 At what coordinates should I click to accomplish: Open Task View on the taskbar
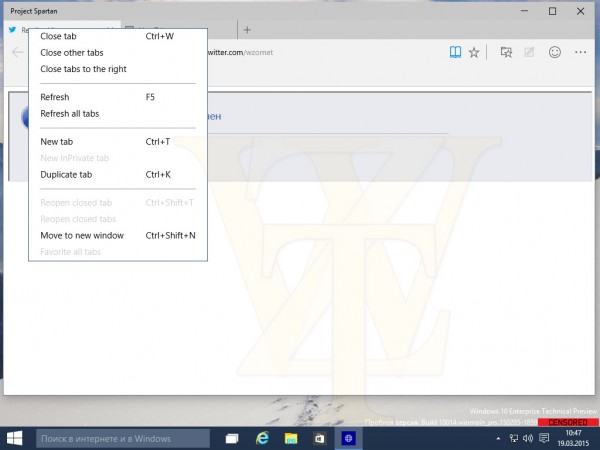click(232, 439)
